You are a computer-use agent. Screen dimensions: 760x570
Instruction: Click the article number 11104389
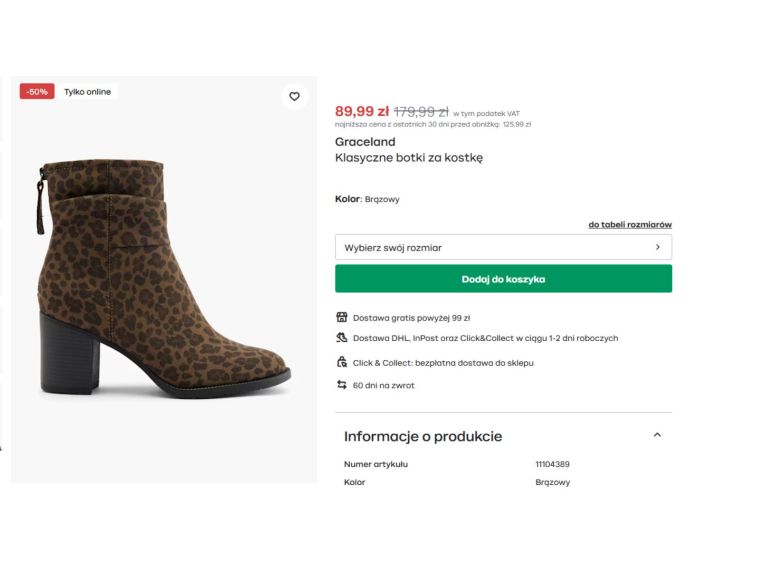tap(552, 464)
